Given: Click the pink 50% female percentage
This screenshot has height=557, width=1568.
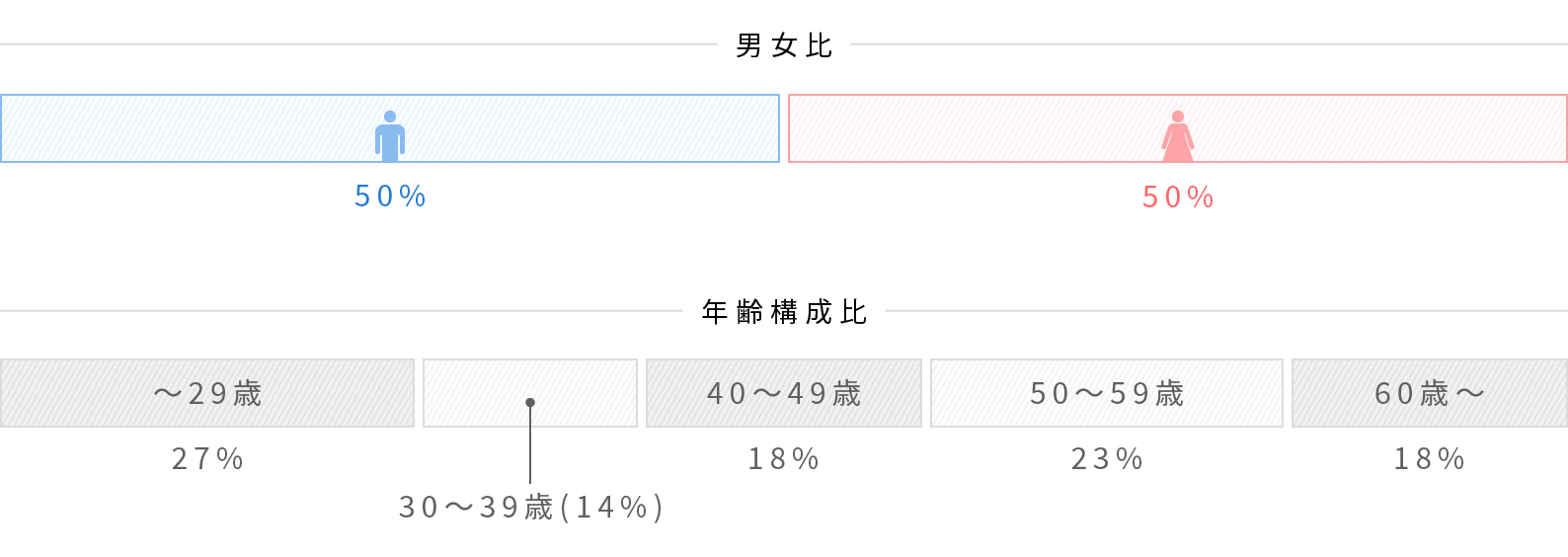Looking at the screenshot, I should [x=1178, y=198].
